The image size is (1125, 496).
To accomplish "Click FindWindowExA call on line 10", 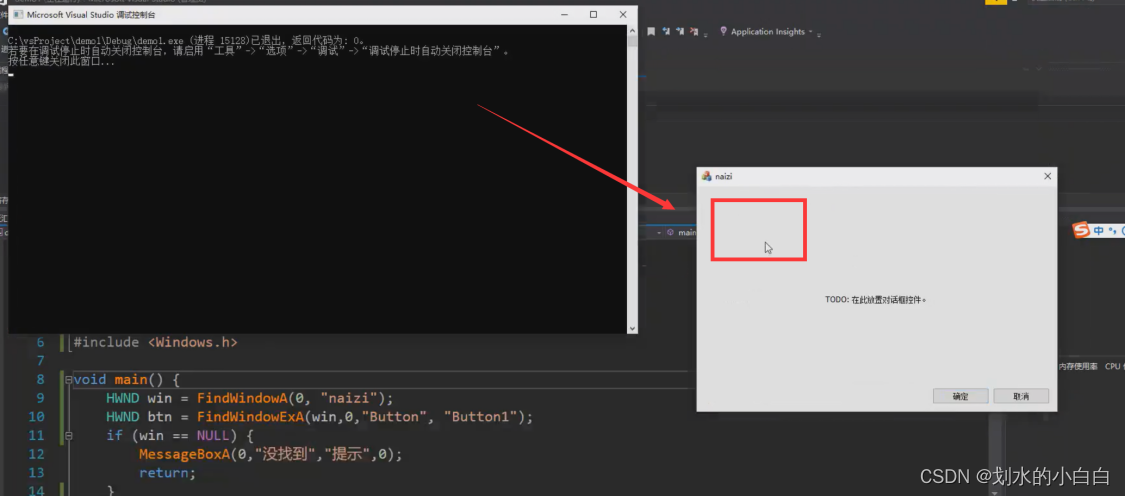I will (250, 416).
